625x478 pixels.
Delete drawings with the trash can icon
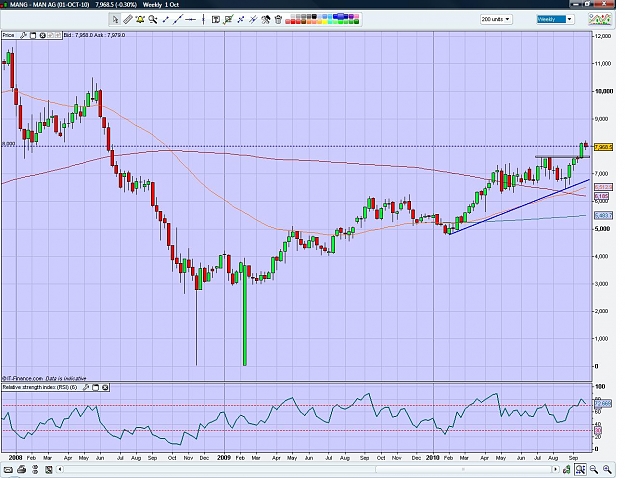coord(278,19)
